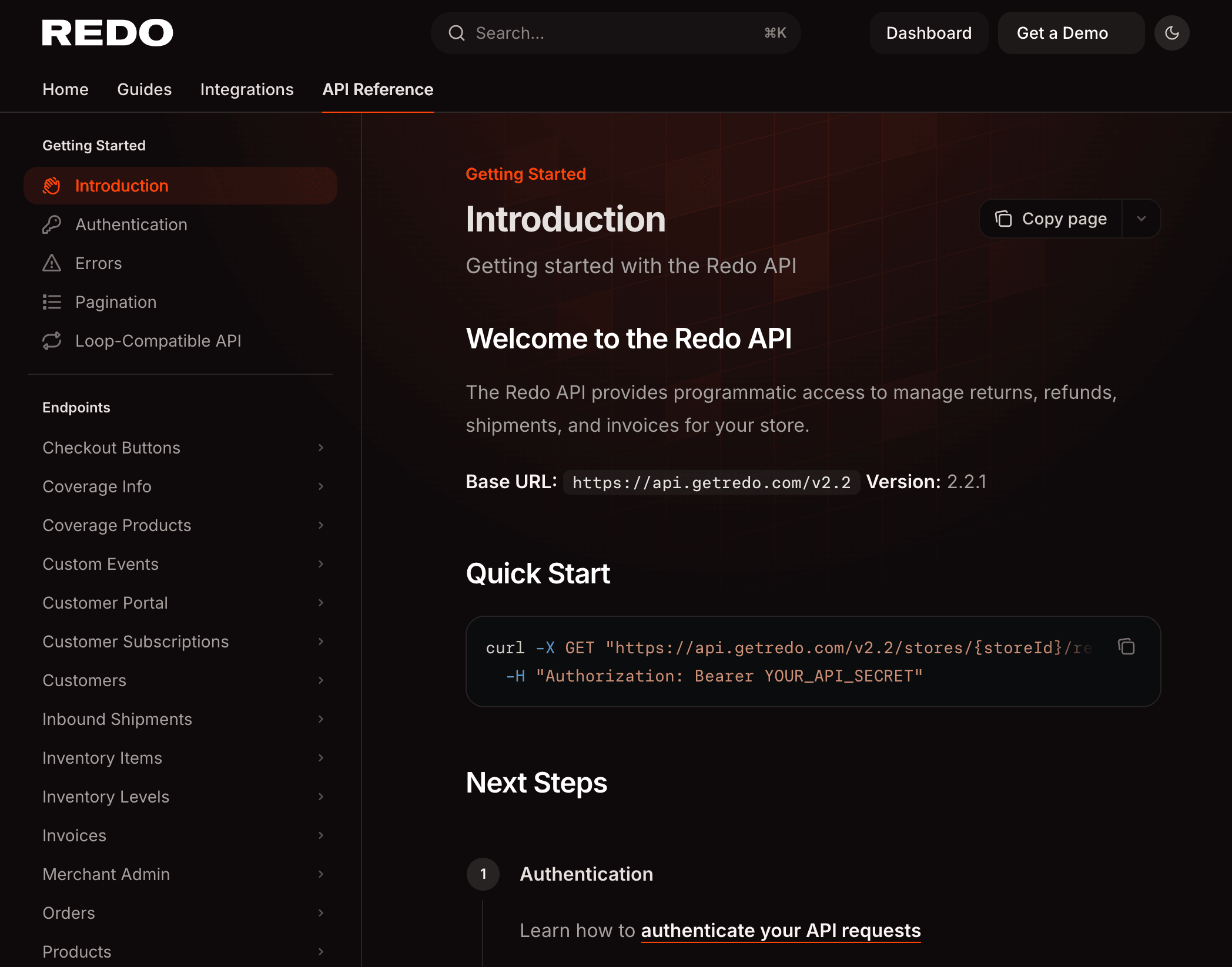
Task: Expand the Checkout Buttons section chevron
Action: (x=321, y=448)
